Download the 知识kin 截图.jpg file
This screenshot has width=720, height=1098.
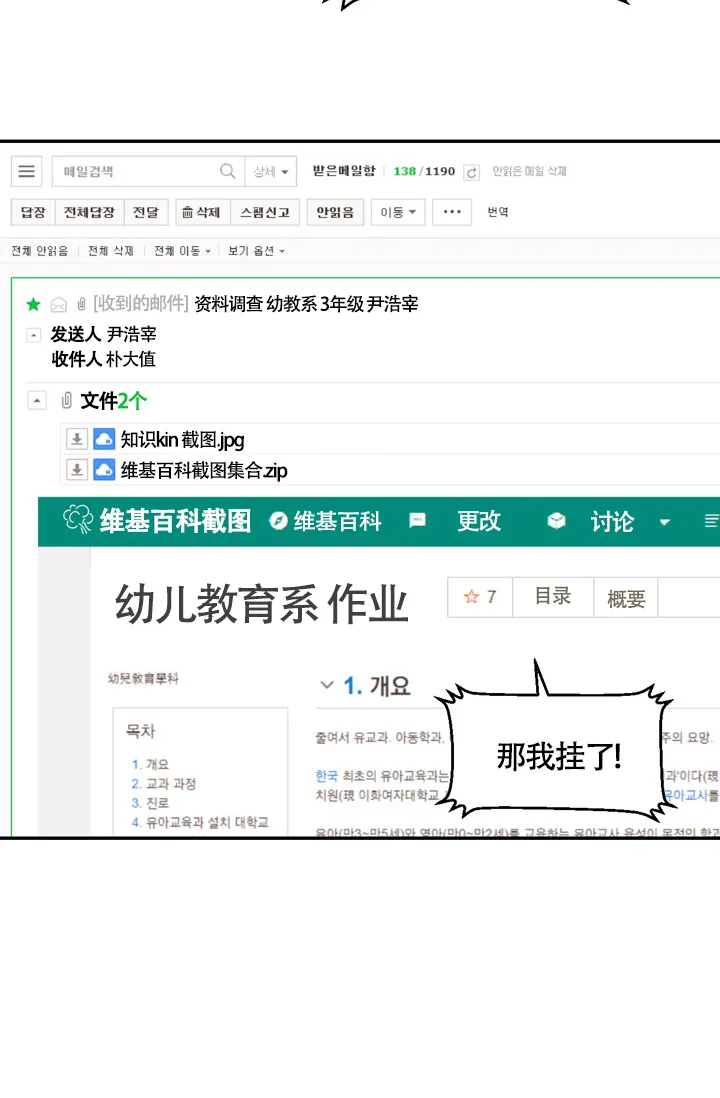(x=76, y=439)
